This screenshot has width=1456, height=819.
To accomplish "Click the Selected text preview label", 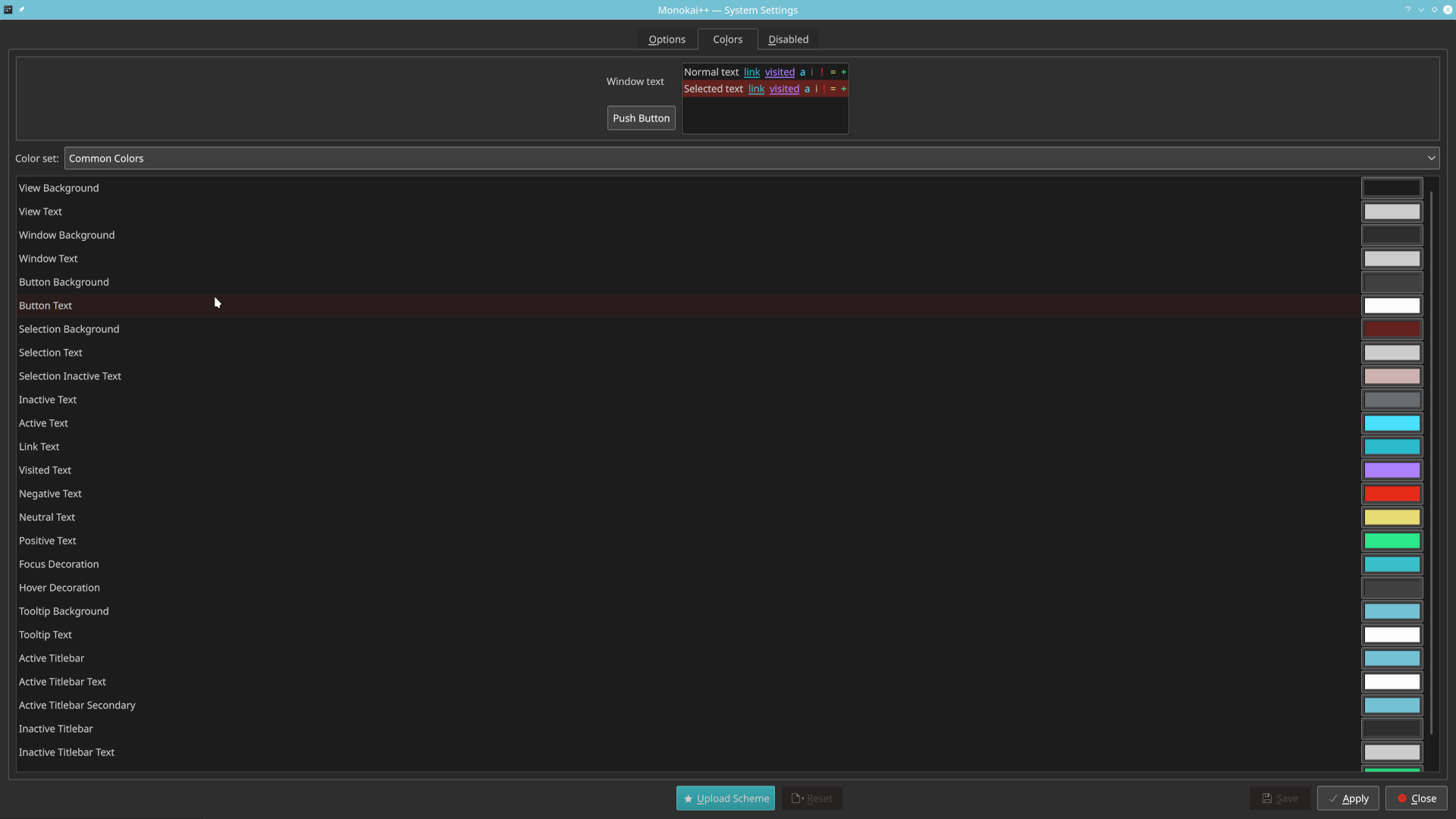I will (x=713, y=89).
